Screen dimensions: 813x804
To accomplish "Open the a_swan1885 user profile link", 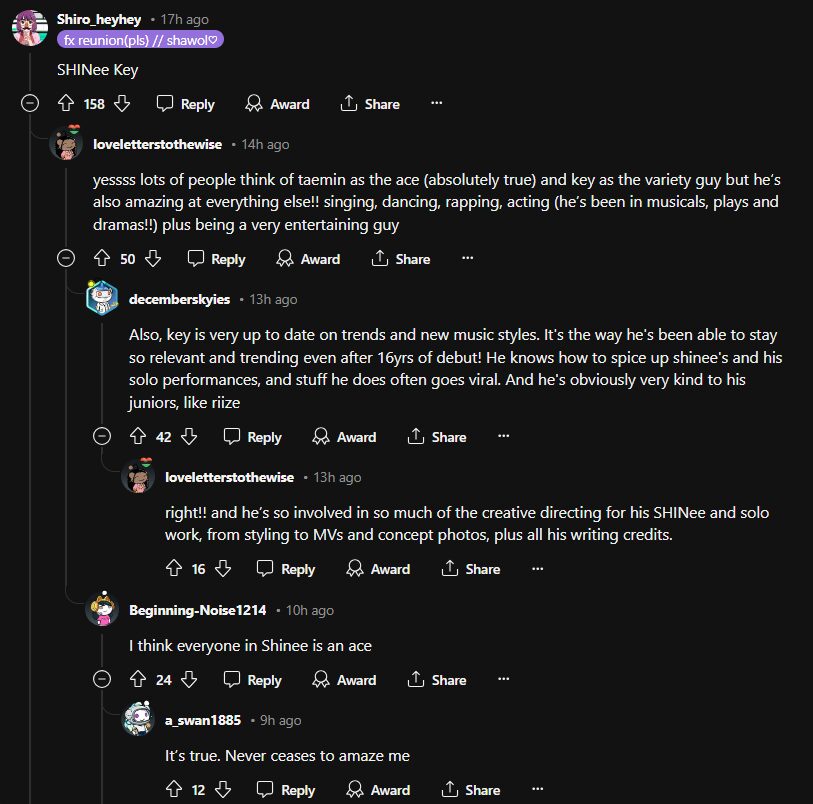I will pyautogui.click(x=202, y=720).
